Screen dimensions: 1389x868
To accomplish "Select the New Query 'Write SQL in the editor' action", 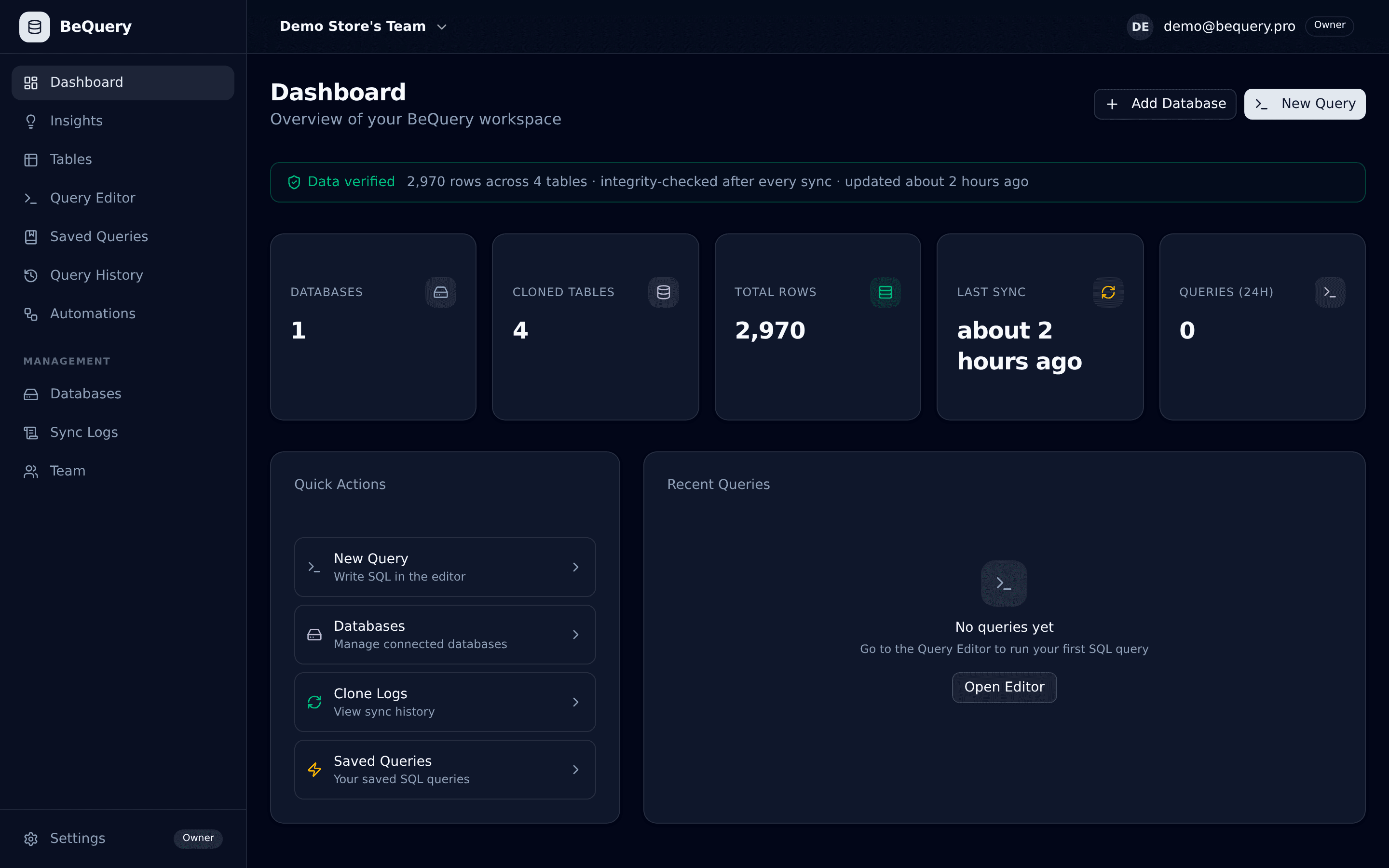I will click(x=445, y=567).
